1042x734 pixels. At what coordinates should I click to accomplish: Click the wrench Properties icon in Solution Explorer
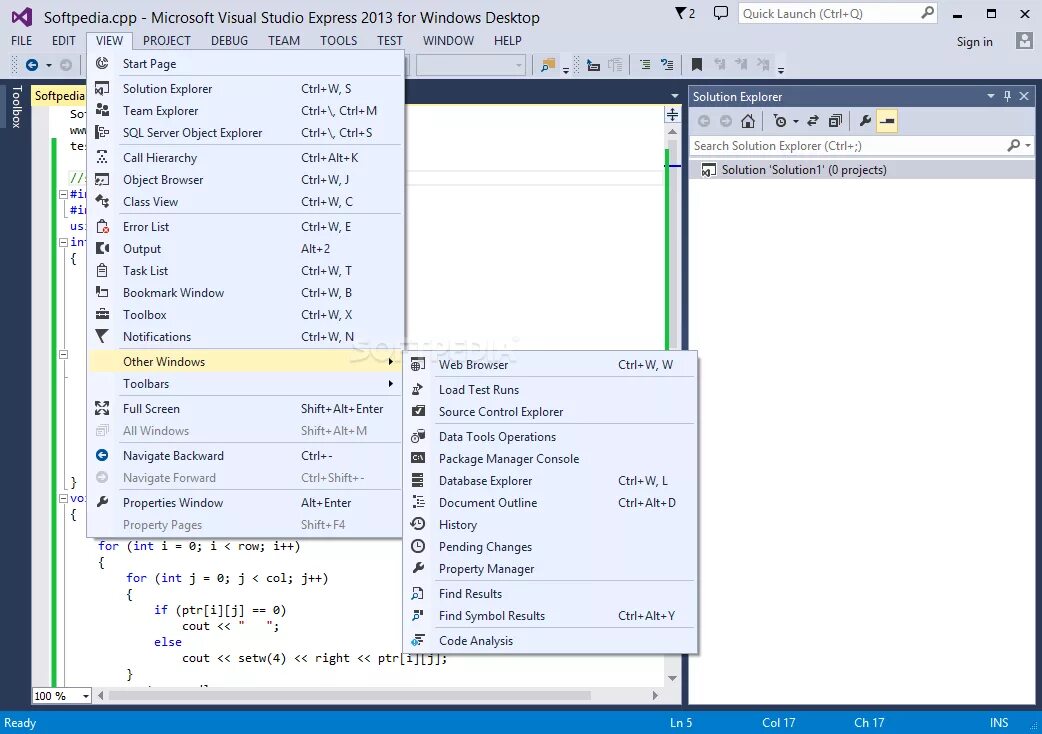click(865, 121)
